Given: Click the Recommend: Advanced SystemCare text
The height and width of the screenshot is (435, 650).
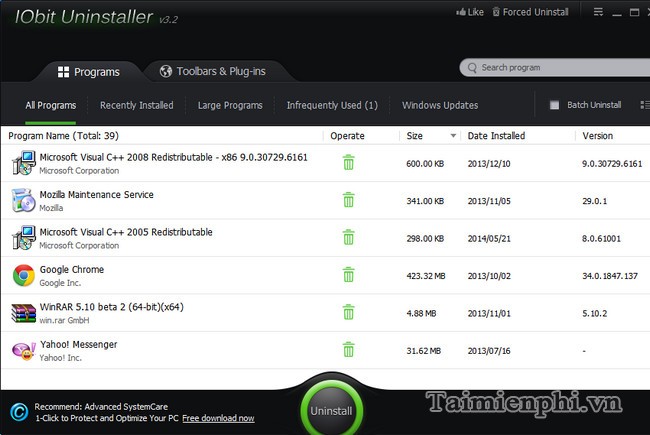Looking at the screenshot, I should pyautogui.click(x=101, y=407).
